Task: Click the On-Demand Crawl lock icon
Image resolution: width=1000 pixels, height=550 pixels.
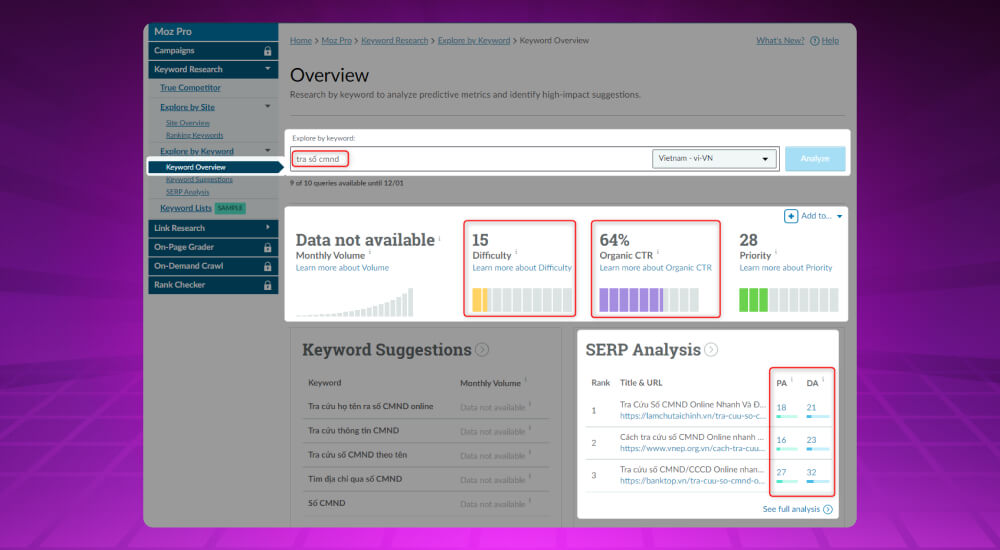Action: tap(267, 266)
